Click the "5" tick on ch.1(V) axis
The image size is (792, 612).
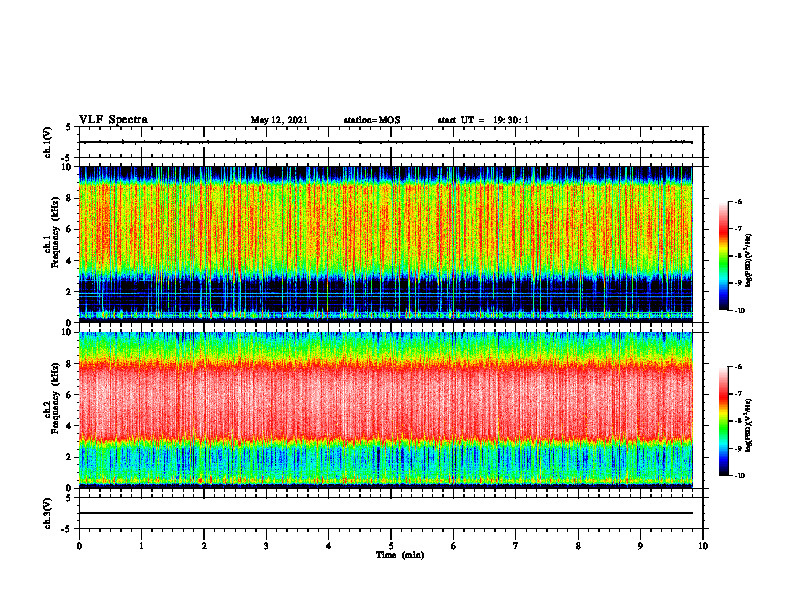pos(69,127)
